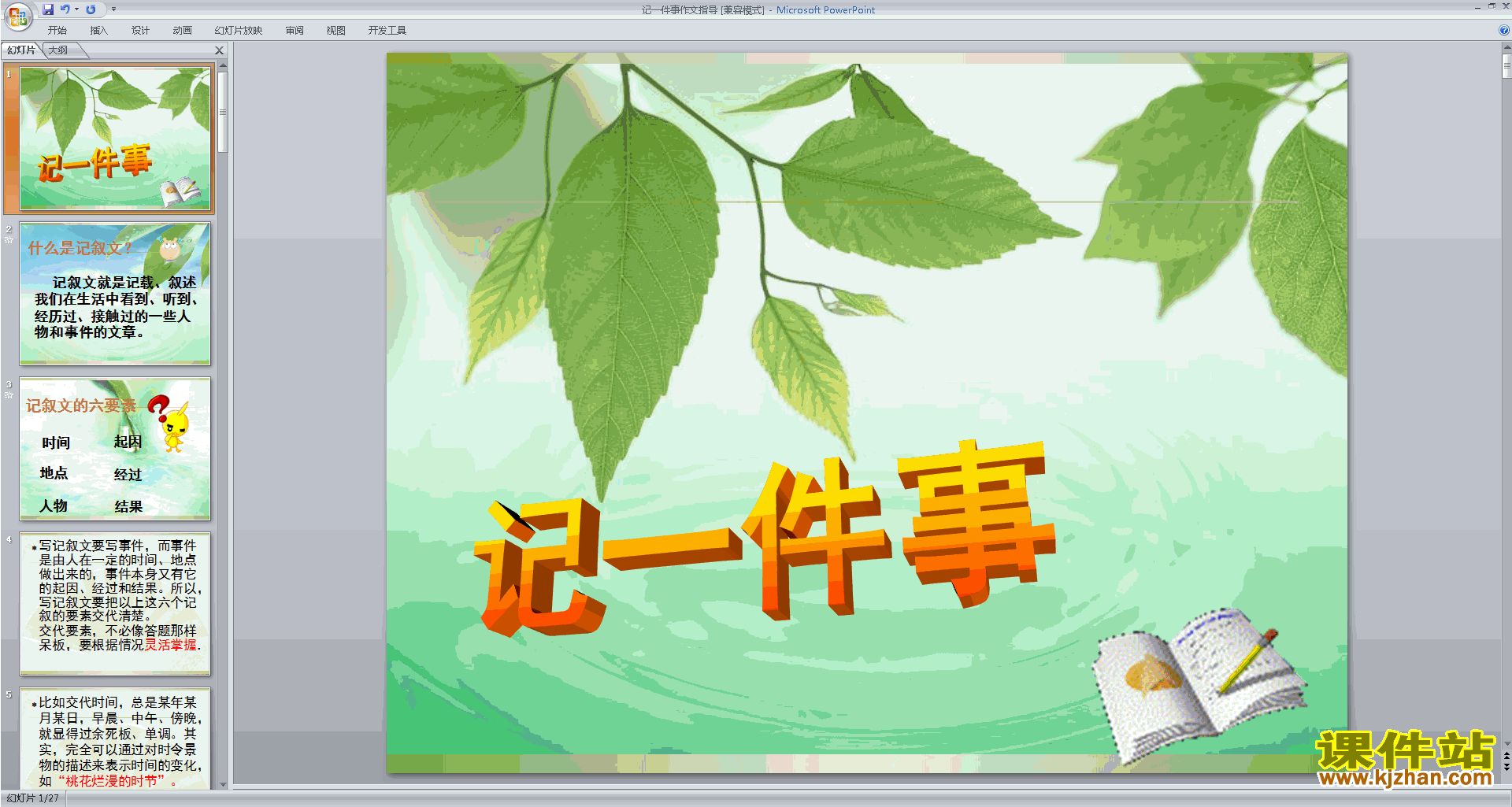Select slide 5 thumbnail about 比如交代时间

115,739
